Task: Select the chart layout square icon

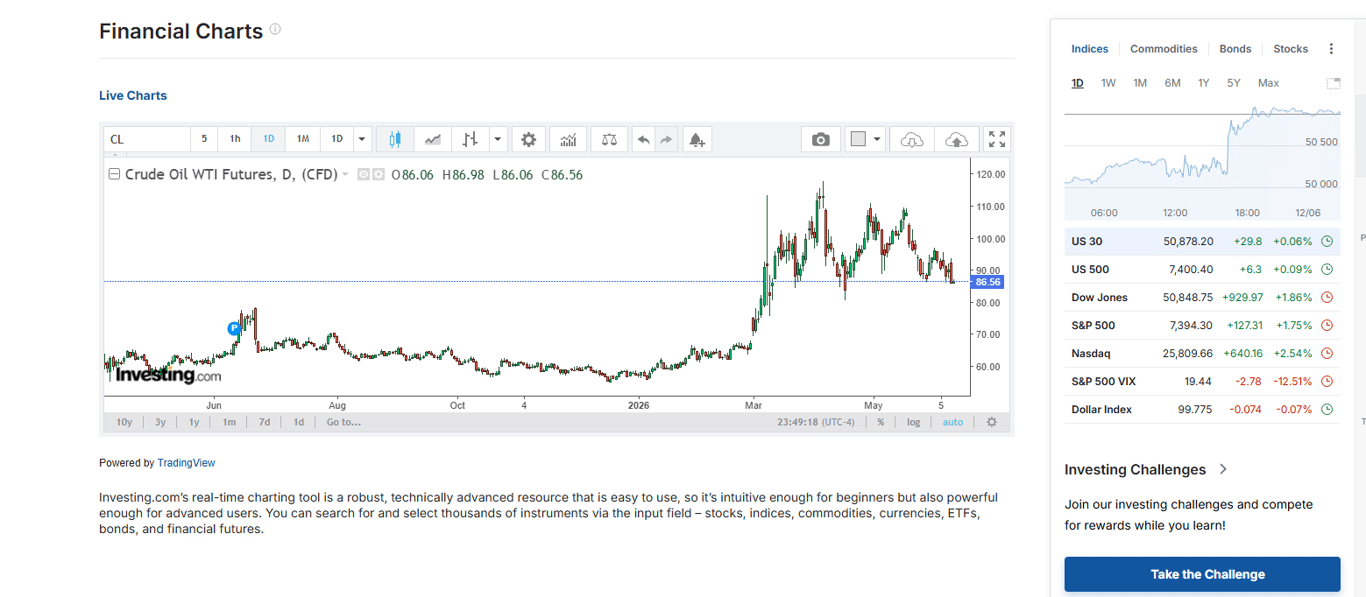Action: pos(858,139)
